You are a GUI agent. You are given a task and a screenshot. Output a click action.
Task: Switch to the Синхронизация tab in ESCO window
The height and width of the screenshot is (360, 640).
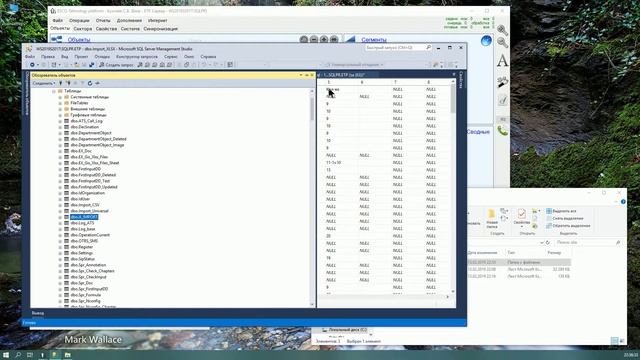(160, 29)
